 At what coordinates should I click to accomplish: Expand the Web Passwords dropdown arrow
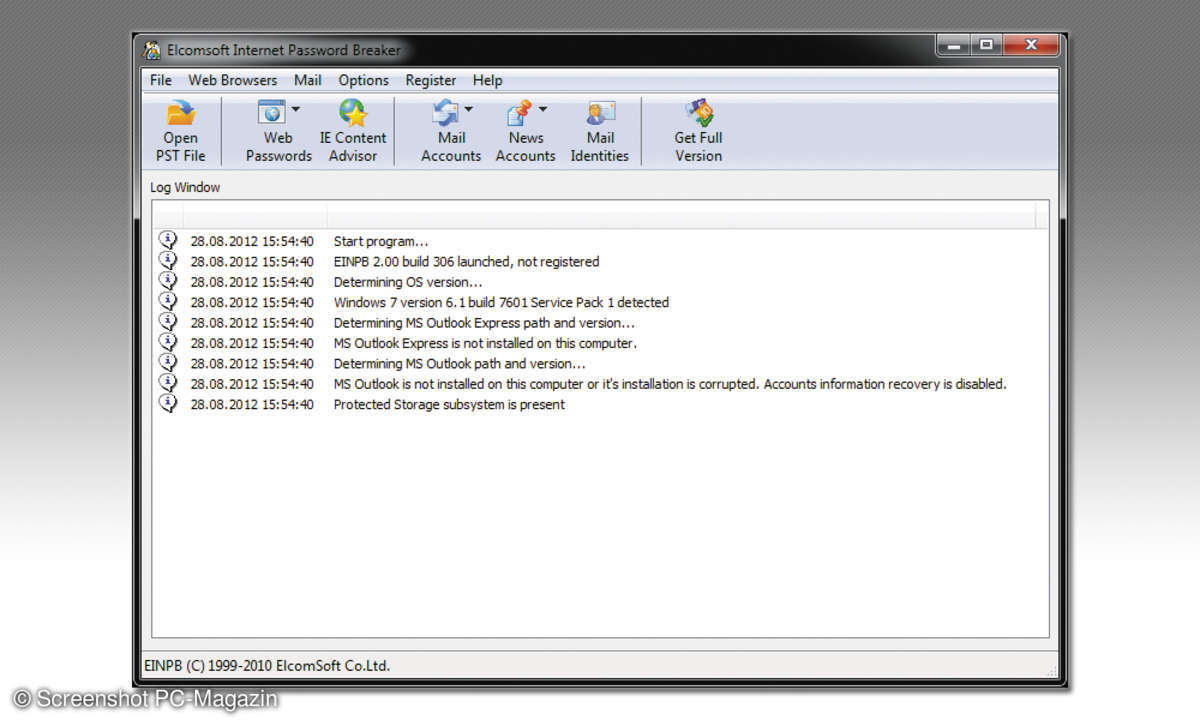(x=295, y=109)
